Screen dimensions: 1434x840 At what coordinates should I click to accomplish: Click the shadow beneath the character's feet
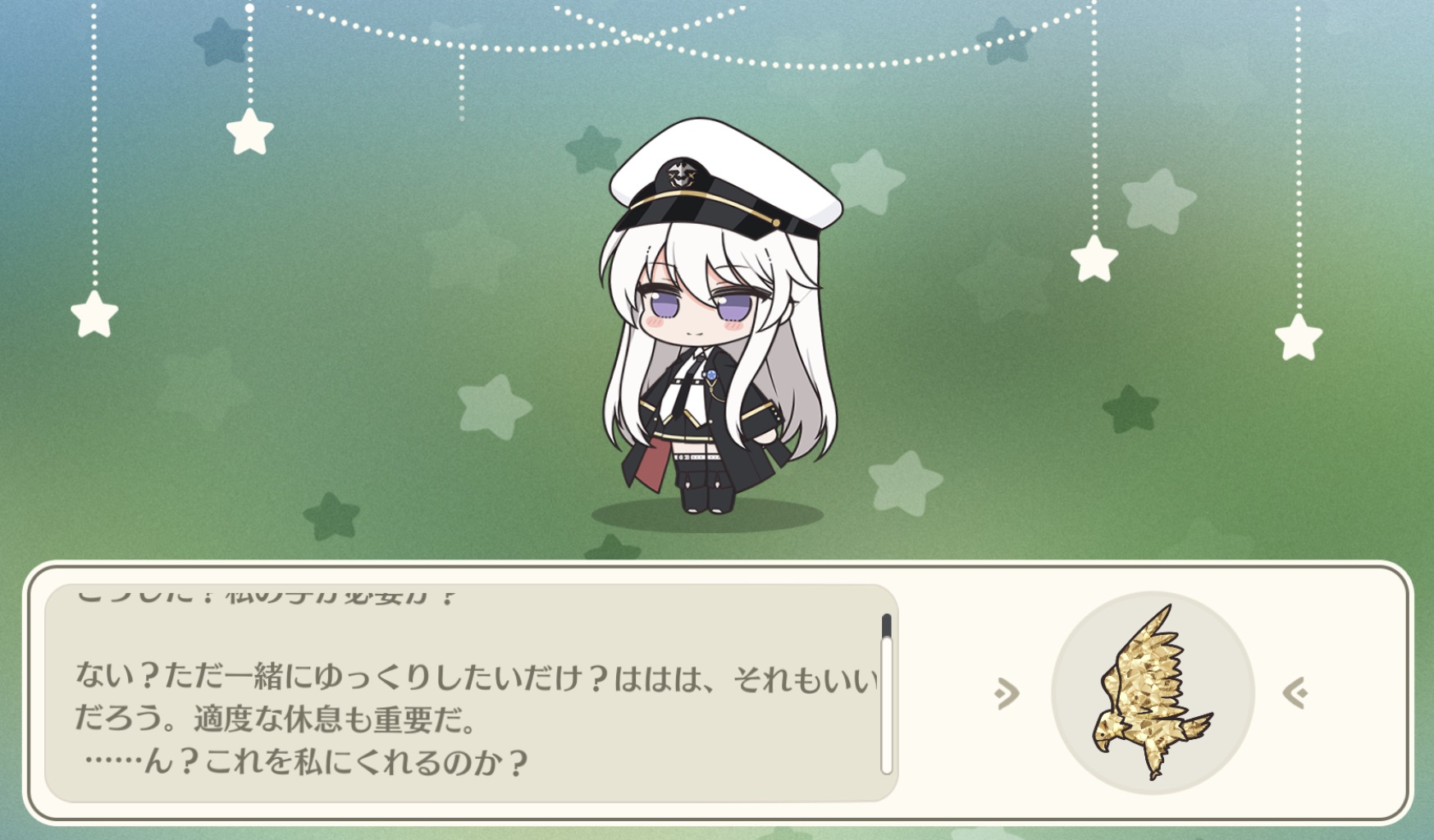click(707, 515)
